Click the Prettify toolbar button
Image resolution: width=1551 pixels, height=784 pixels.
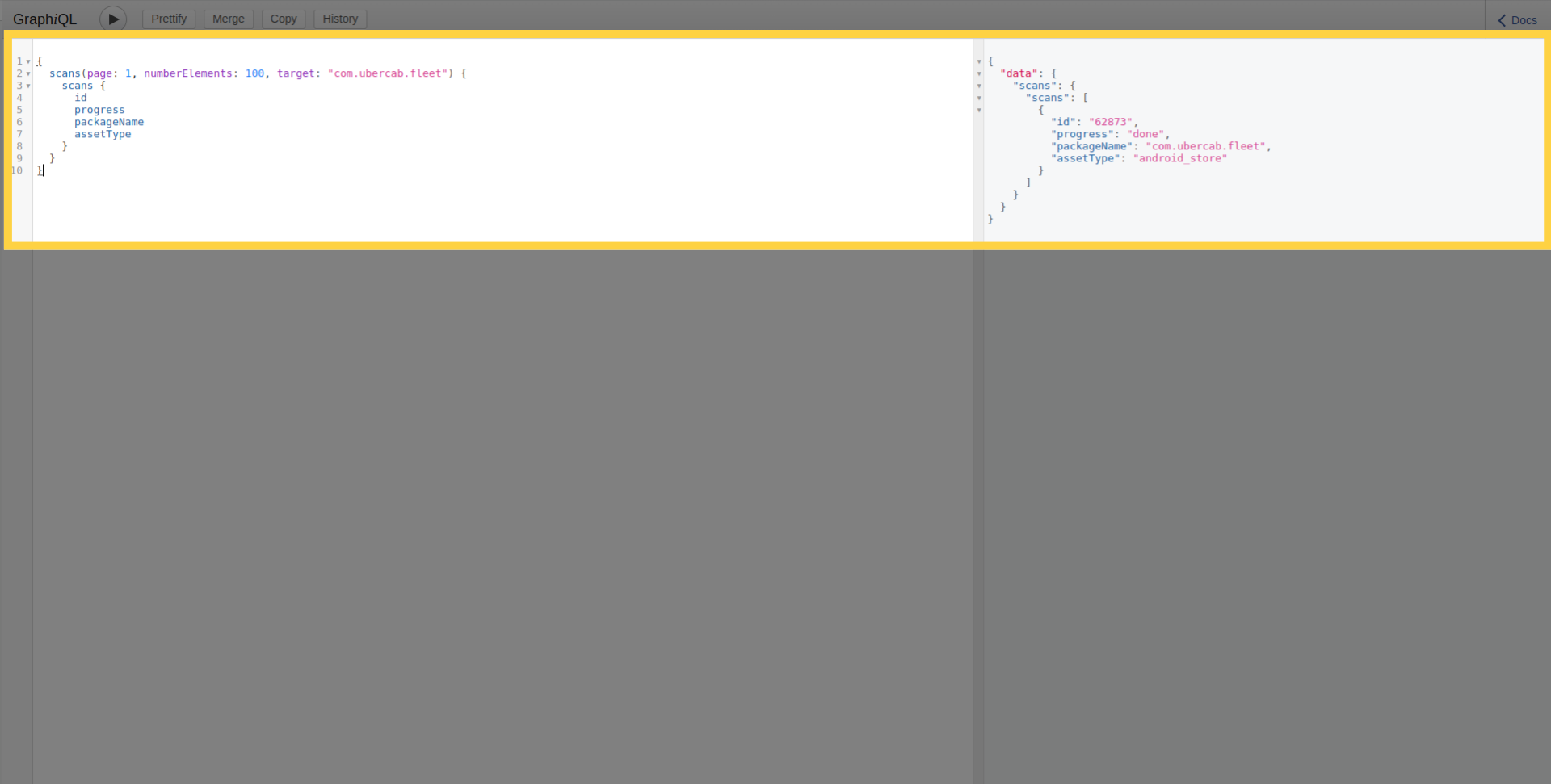click(x=169, y=19)
